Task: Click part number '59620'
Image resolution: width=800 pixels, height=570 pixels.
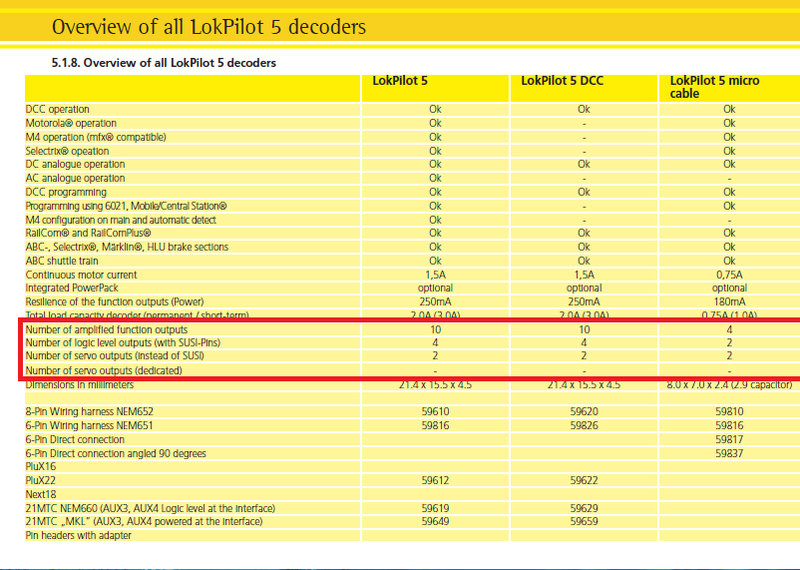Action: [584, 412]
